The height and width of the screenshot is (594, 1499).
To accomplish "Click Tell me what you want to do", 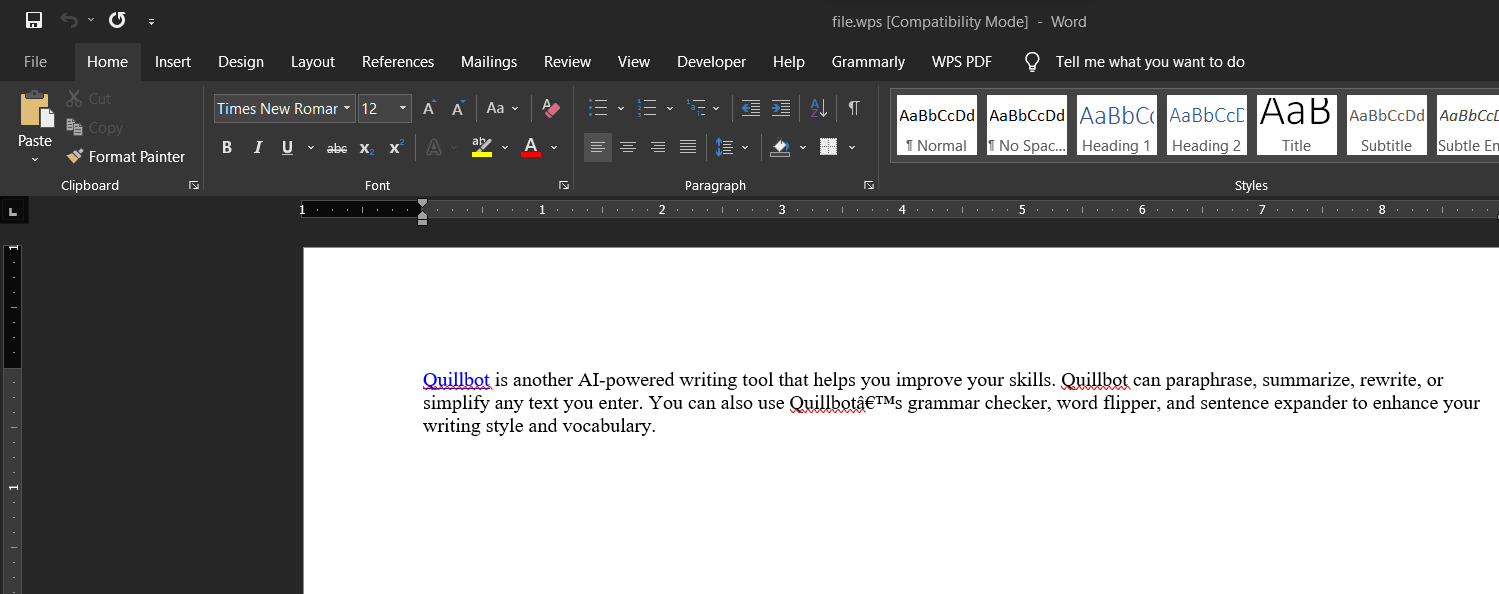I will point(1149,61).
